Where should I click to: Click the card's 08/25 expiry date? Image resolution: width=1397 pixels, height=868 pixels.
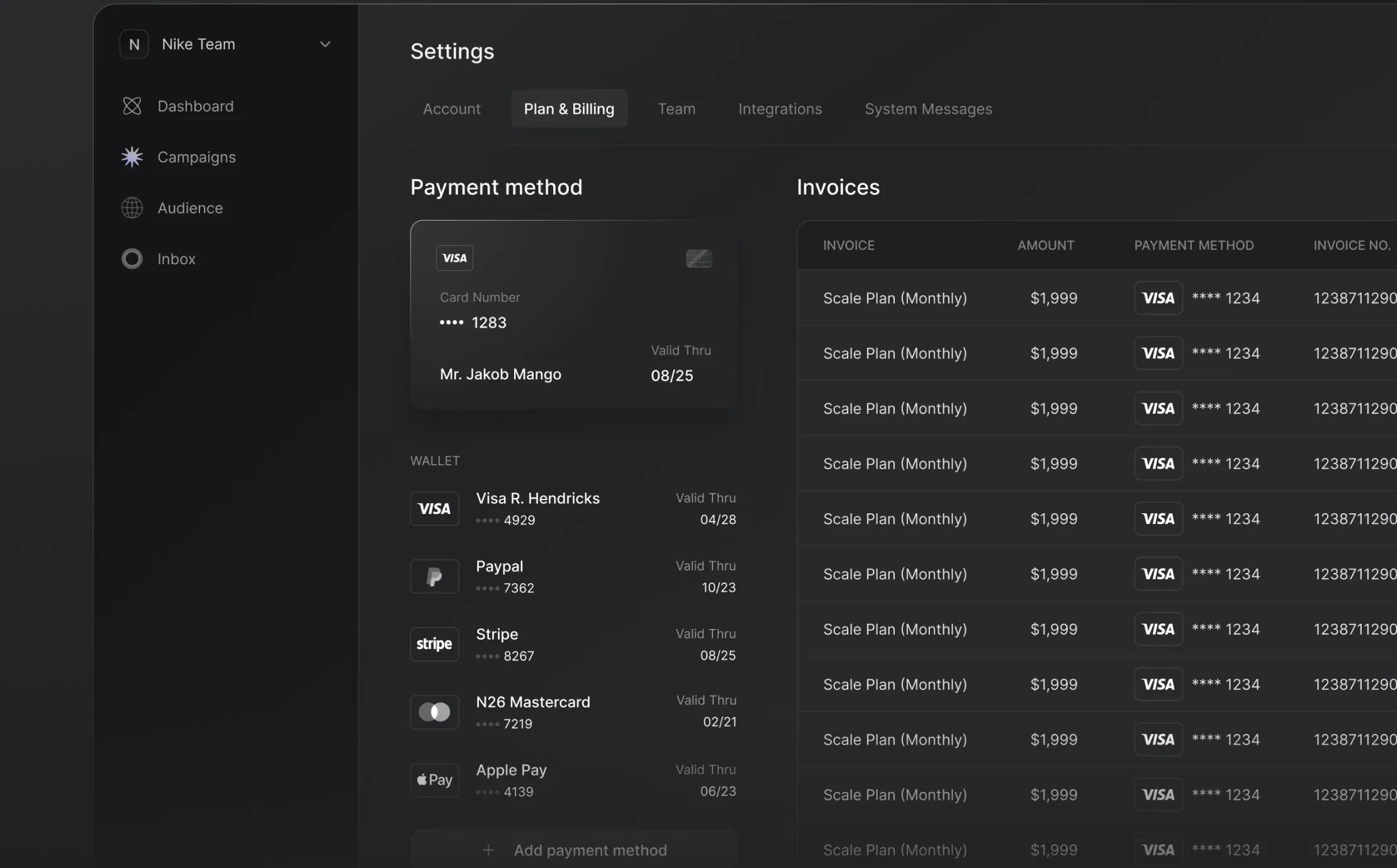coord(672,376)
